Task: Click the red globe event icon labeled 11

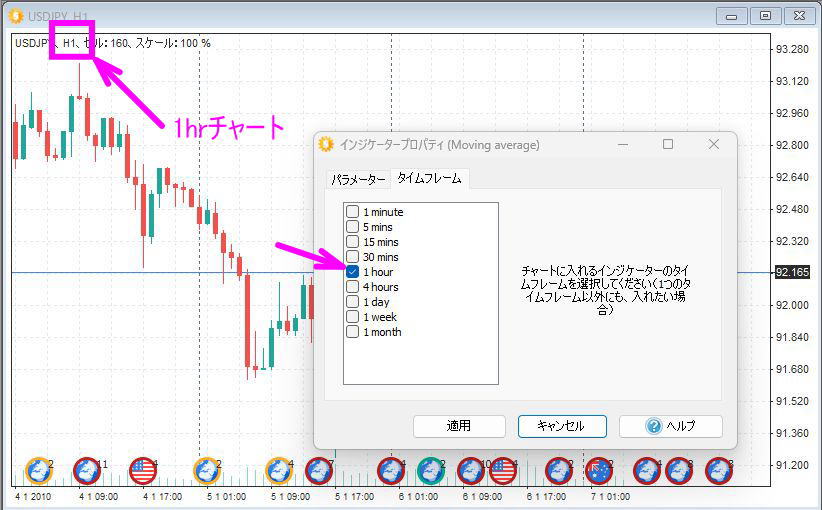Action: click(x=86, y=471)
